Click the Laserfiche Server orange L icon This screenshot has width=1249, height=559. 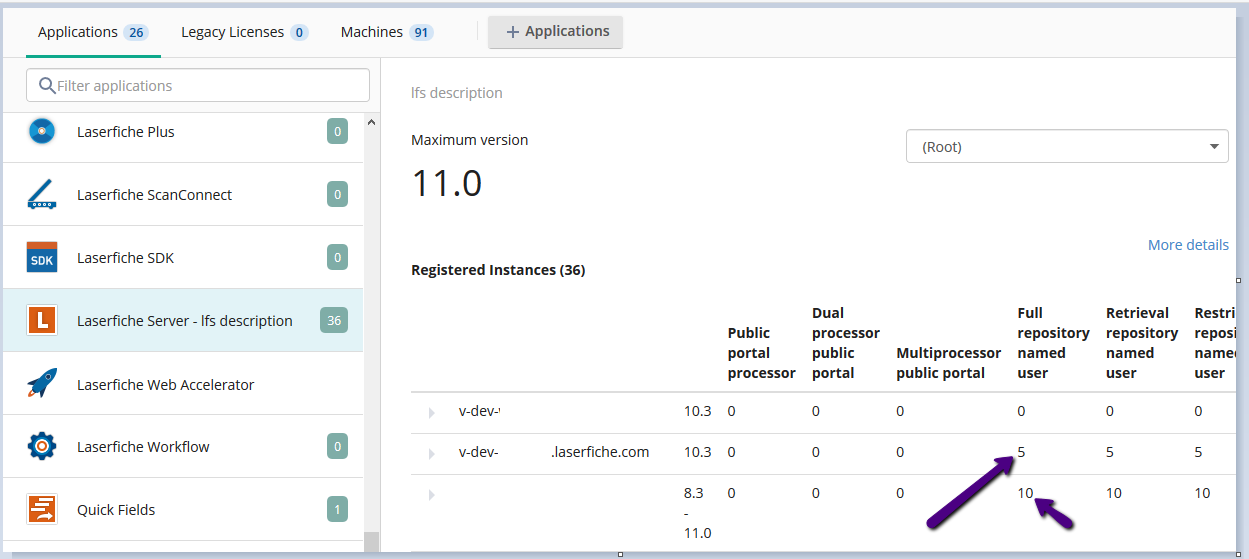42,321
